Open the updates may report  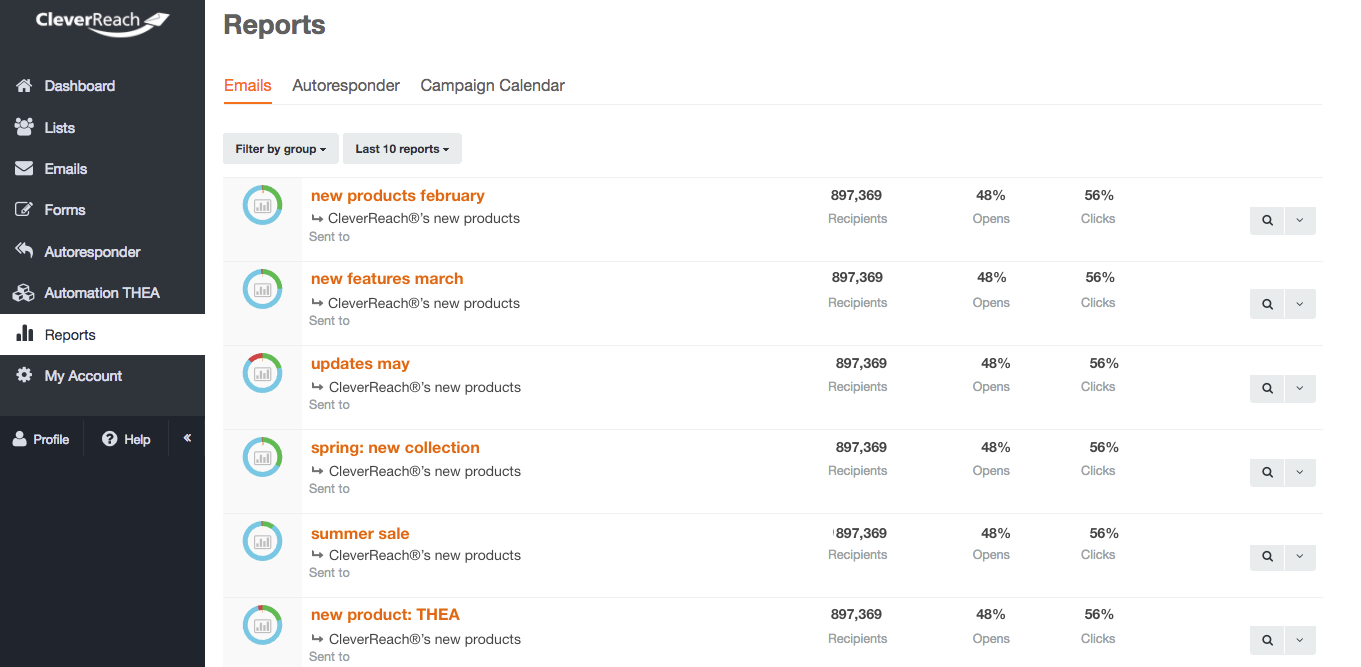point(360,364)
